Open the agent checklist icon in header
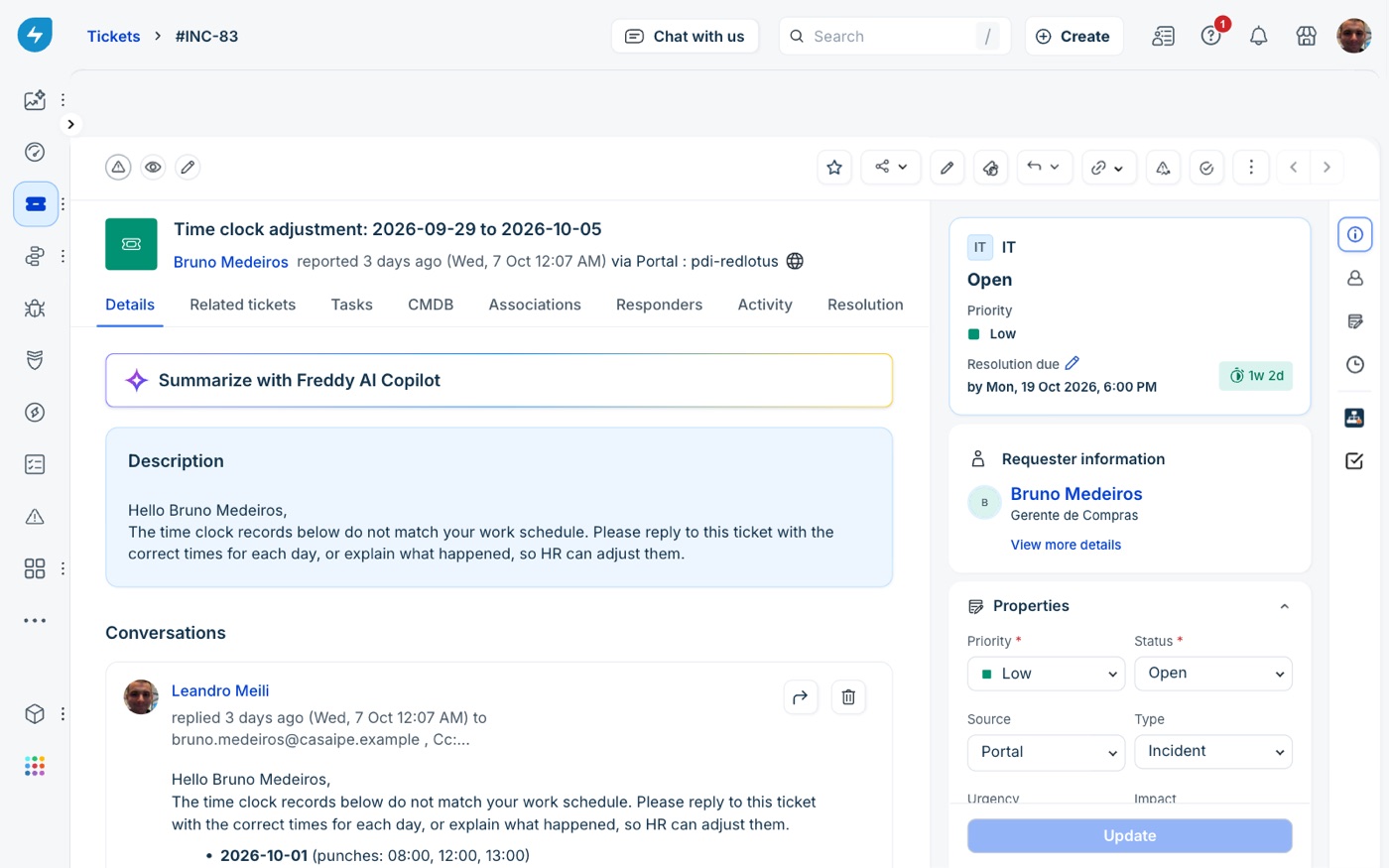1389x868 pixels. (1163, 37)
